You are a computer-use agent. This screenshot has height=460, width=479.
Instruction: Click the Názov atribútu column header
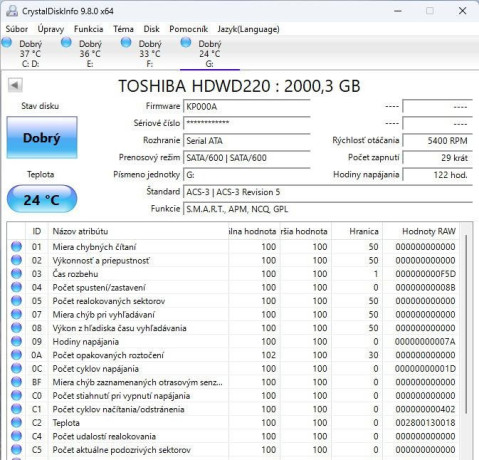pyautogui.click(x=138, y=231)
